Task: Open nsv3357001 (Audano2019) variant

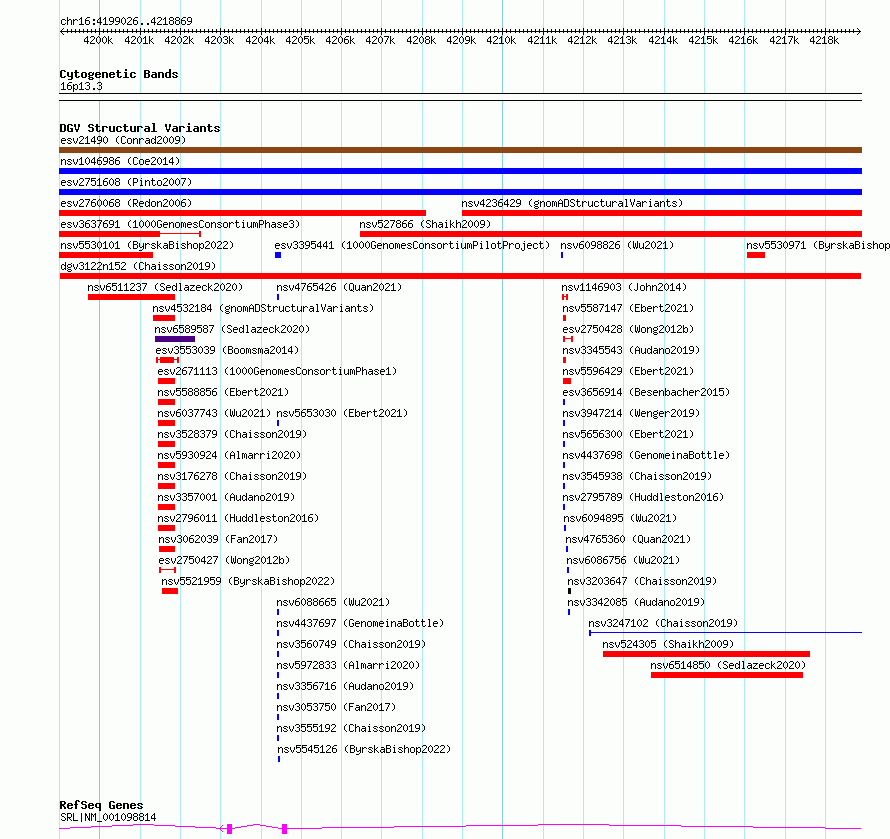Action: click(226, 497)
